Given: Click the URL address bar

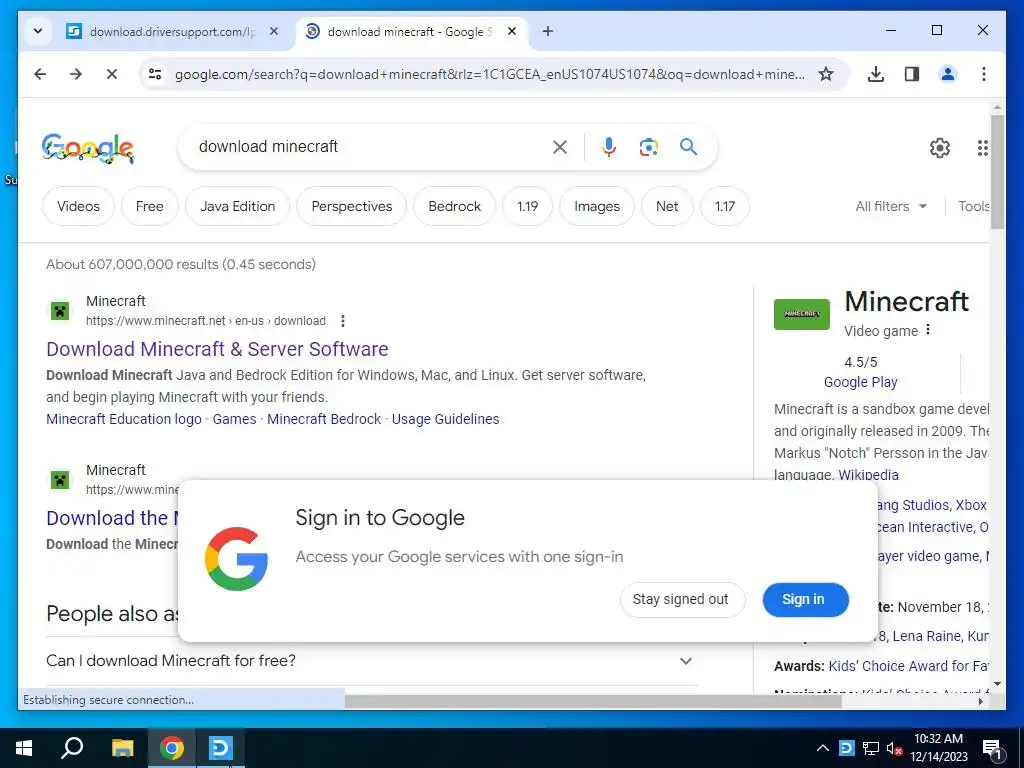Looking at the screenshot, I should (490, 74).
